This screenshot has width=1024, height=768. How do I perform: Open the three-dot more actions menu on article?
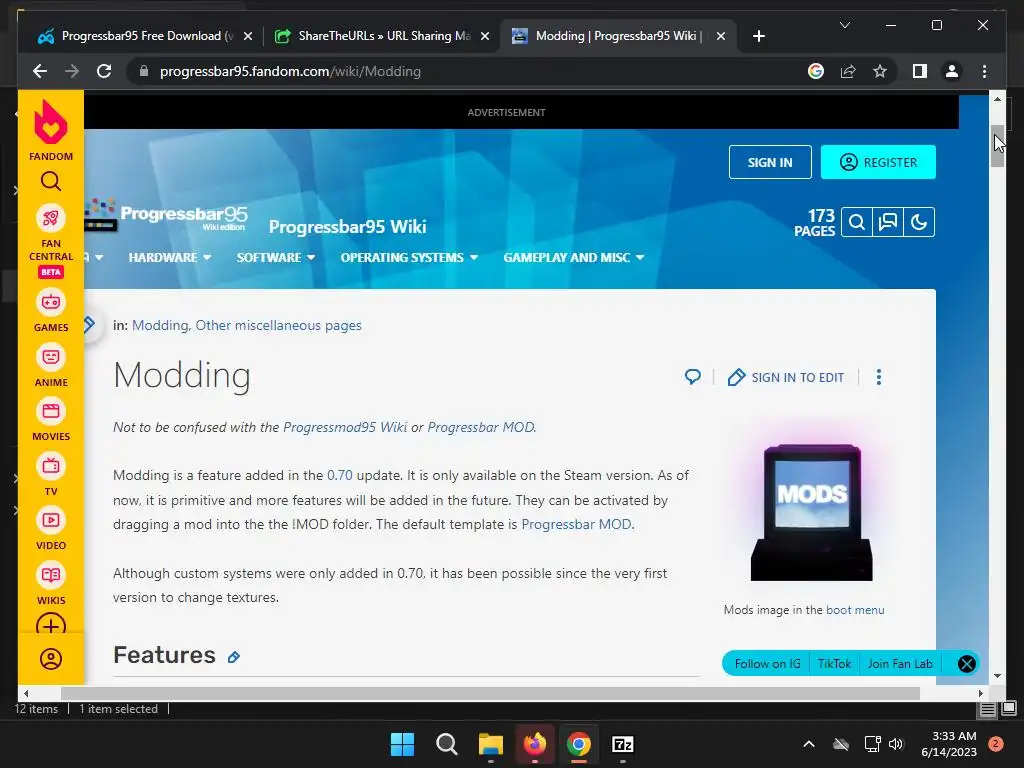pos(878,377)
